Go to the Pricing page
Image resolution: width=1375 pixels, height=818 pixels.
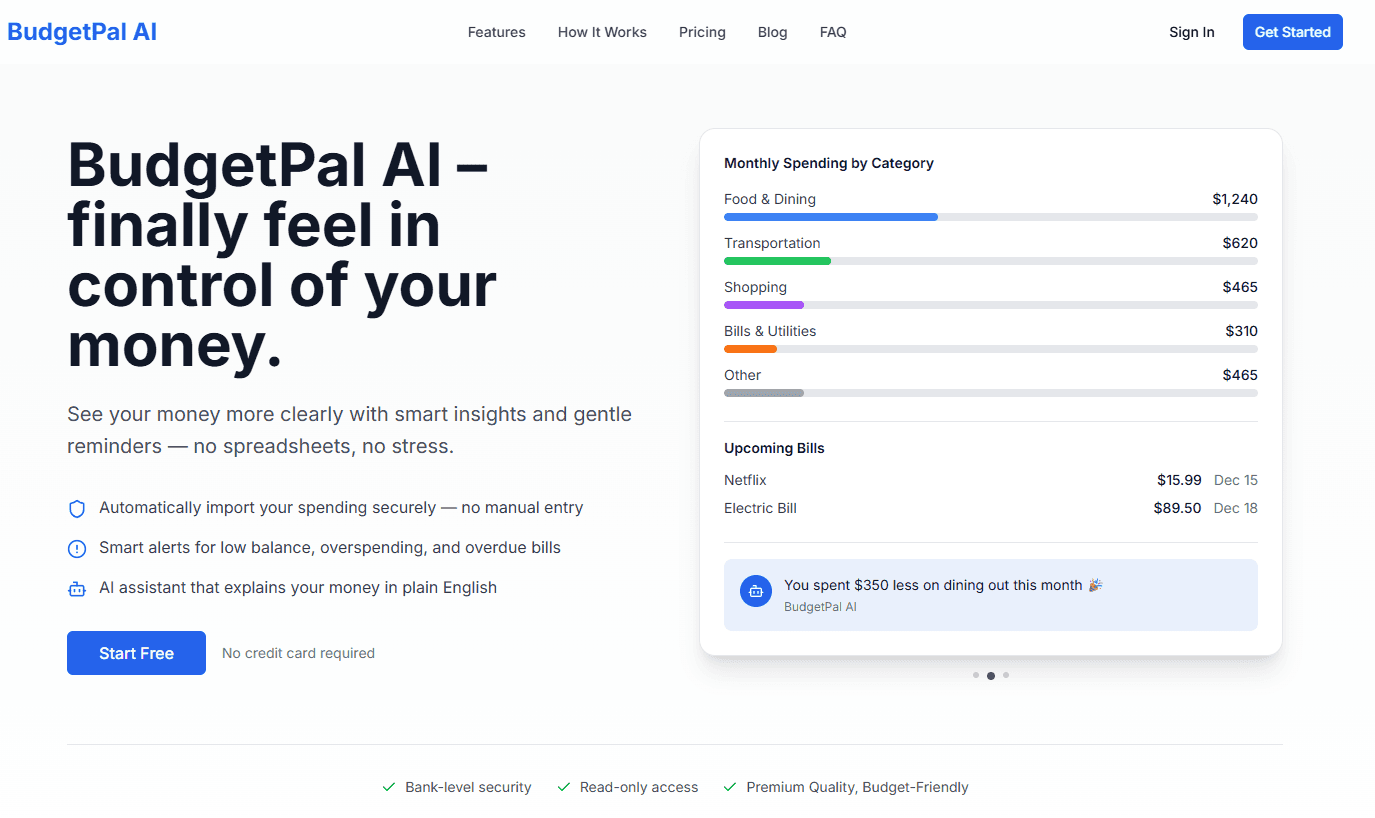click(702, 32)
